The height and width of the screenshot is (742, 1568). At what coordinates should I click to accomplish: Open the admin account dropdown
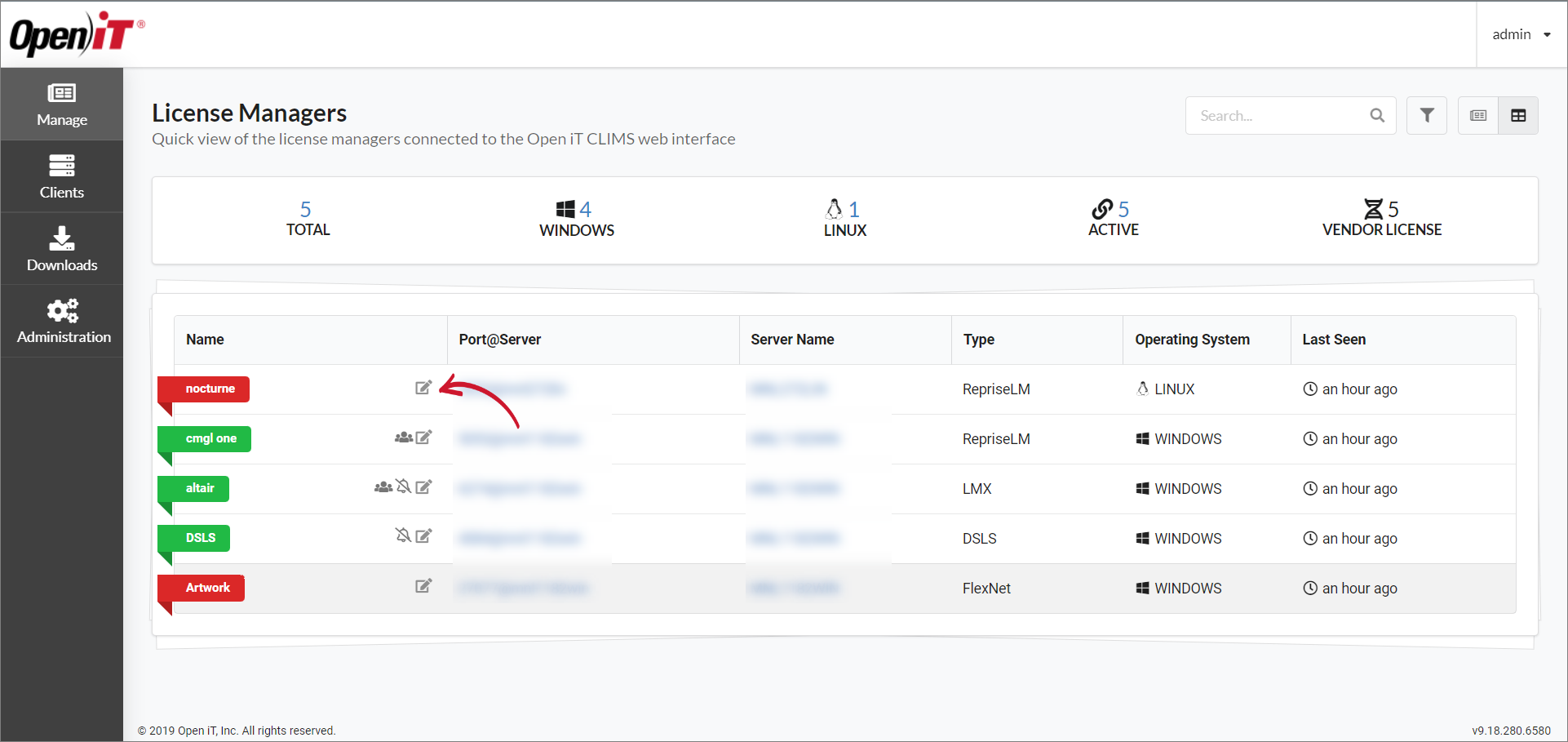coord(1521,34)
